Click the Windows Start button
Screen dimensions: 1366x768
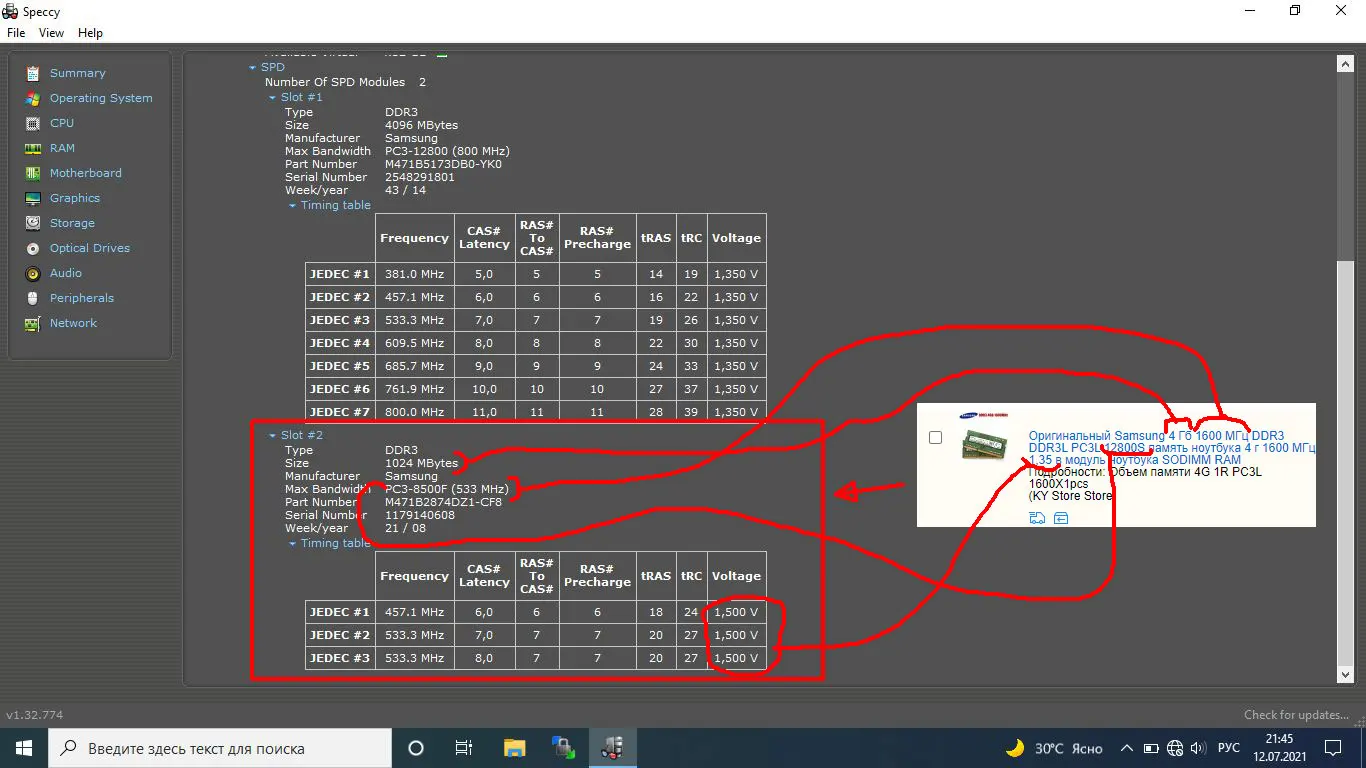[24, 748]
